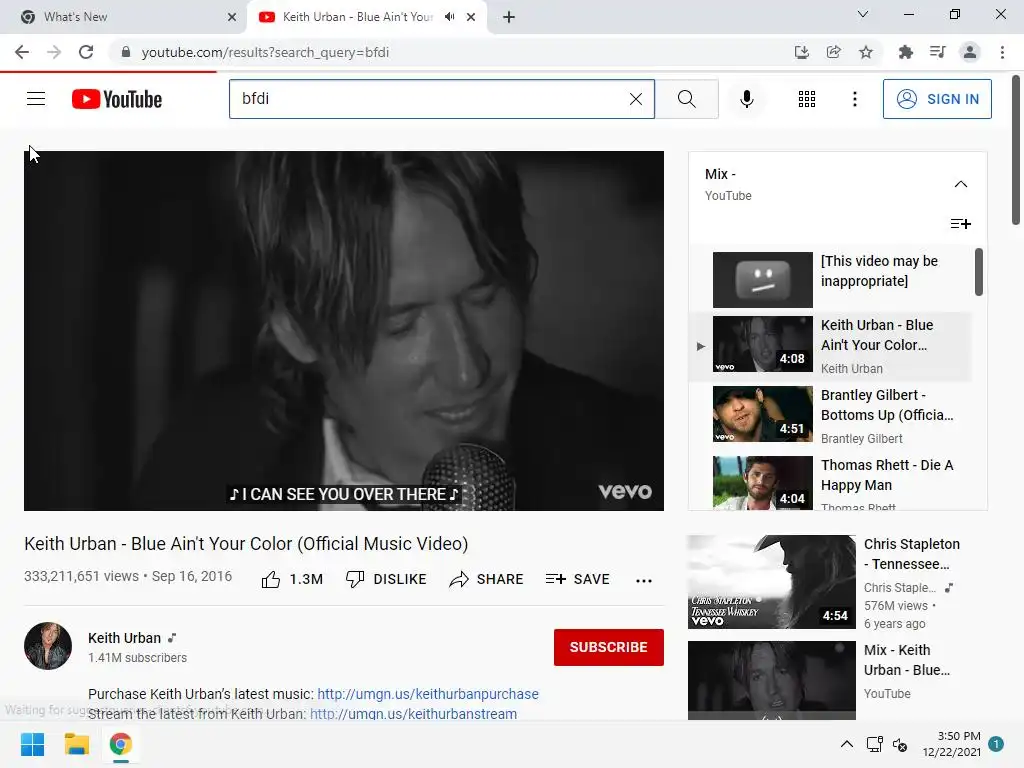
Task: Go back to previous page
Action: [22, 52]
